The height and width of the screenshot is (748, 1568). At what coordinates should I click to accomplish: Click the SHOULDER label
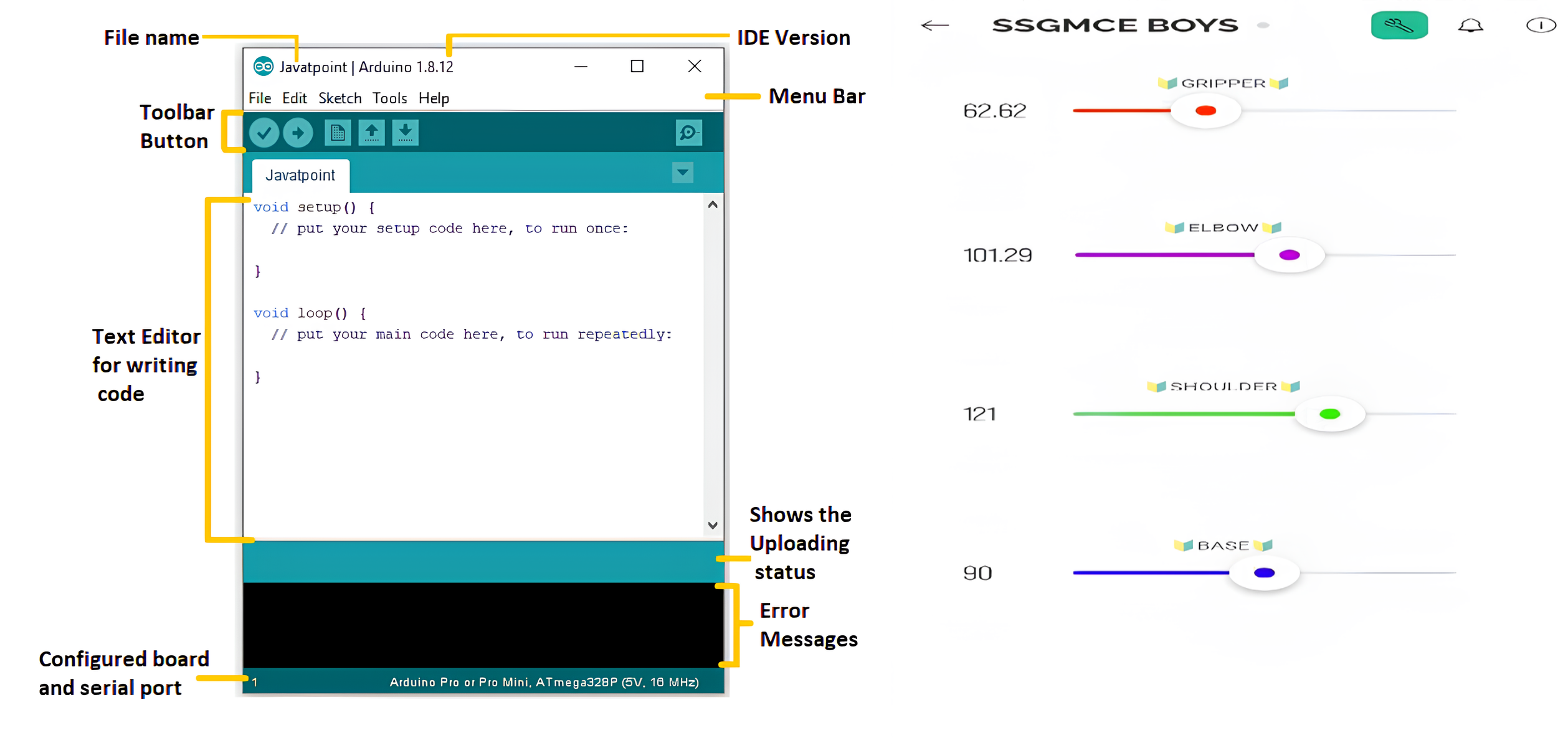click(1224, 387)
